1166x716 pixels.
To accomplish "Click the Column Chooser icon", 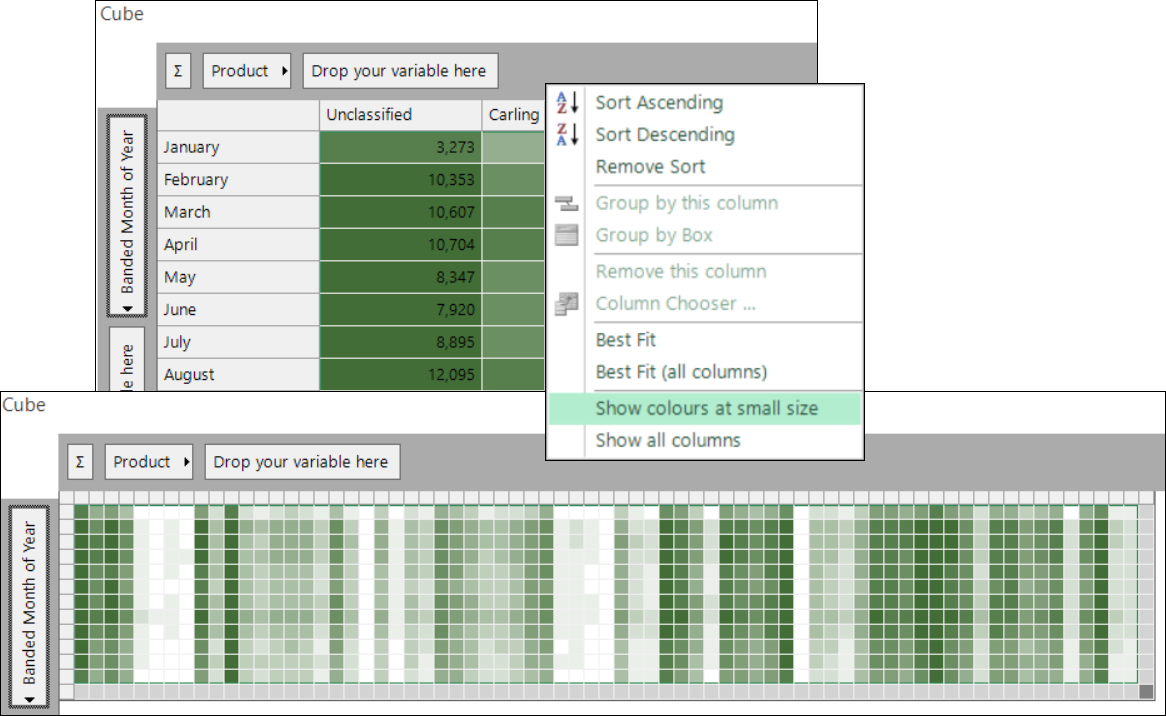I will [567, 303].
